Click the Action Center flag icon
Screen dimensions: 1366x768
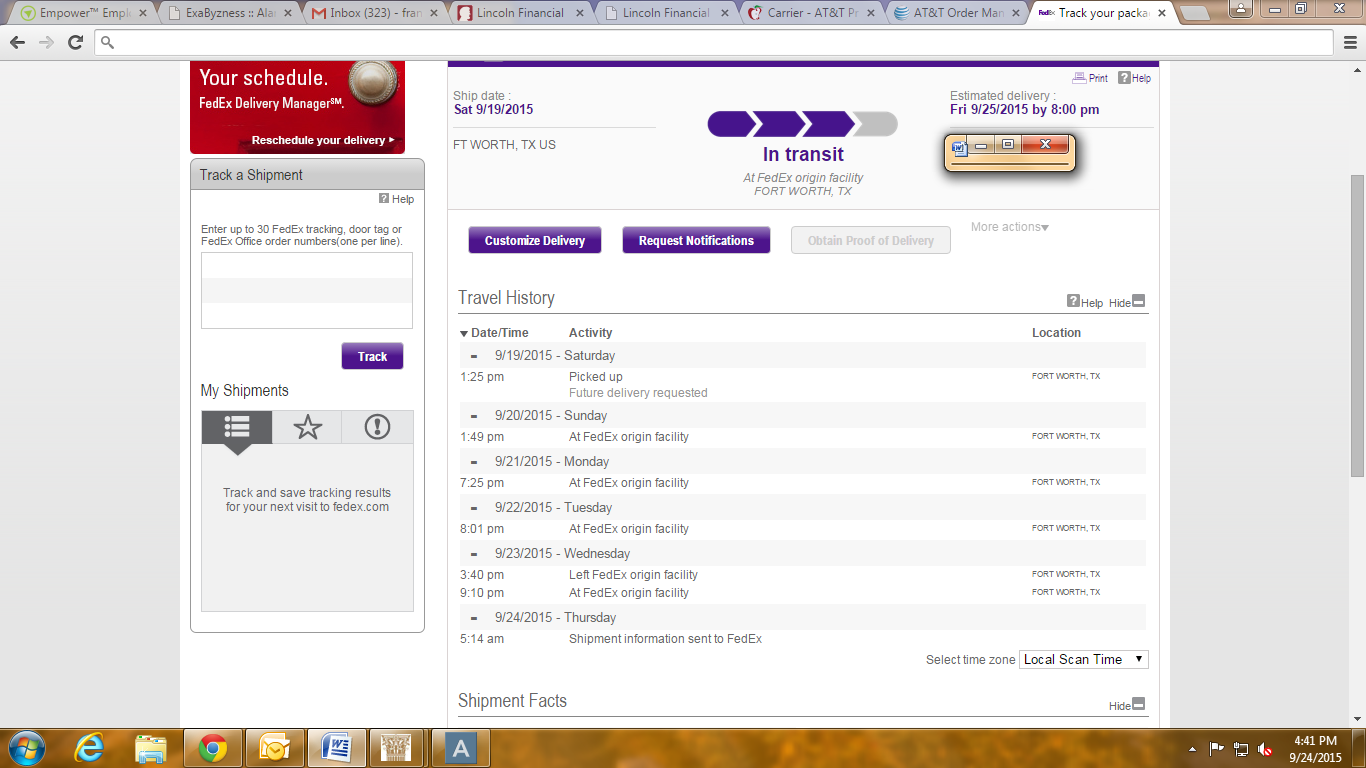[1217, 748]
